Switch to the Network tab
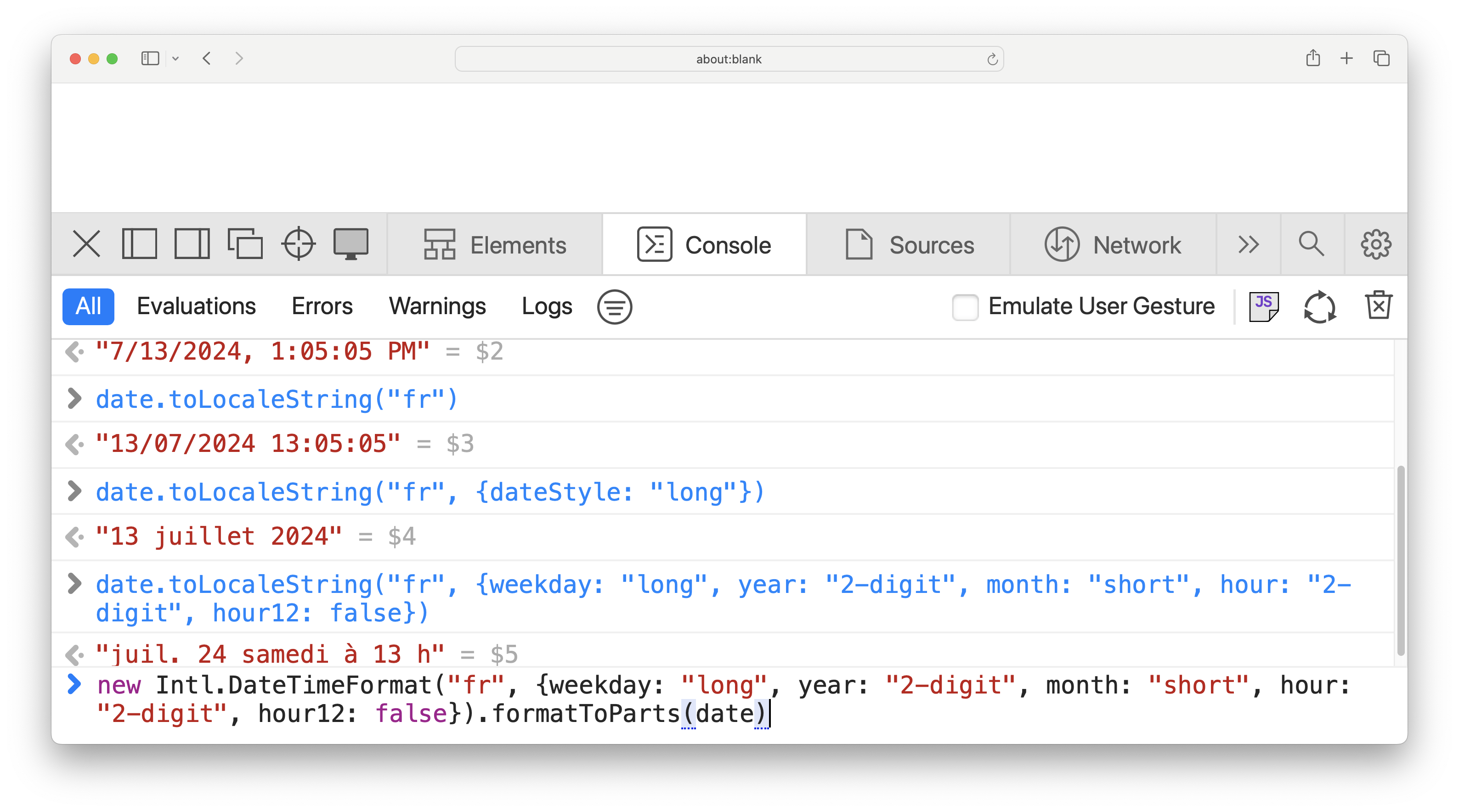The image size is (1459, 812). [1113, 245]
